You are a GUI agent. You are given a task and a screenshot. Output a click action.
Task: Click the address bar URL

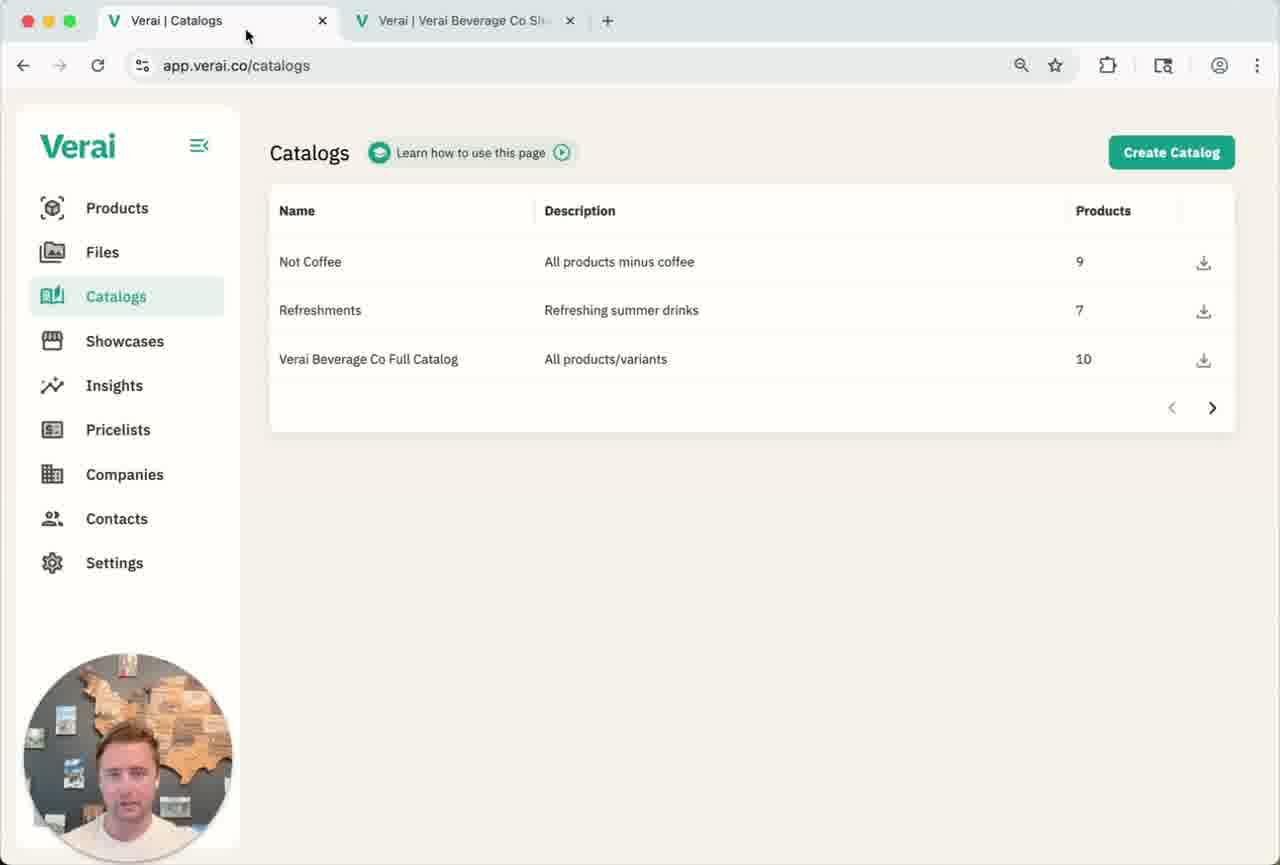click(x=236, y=66)
